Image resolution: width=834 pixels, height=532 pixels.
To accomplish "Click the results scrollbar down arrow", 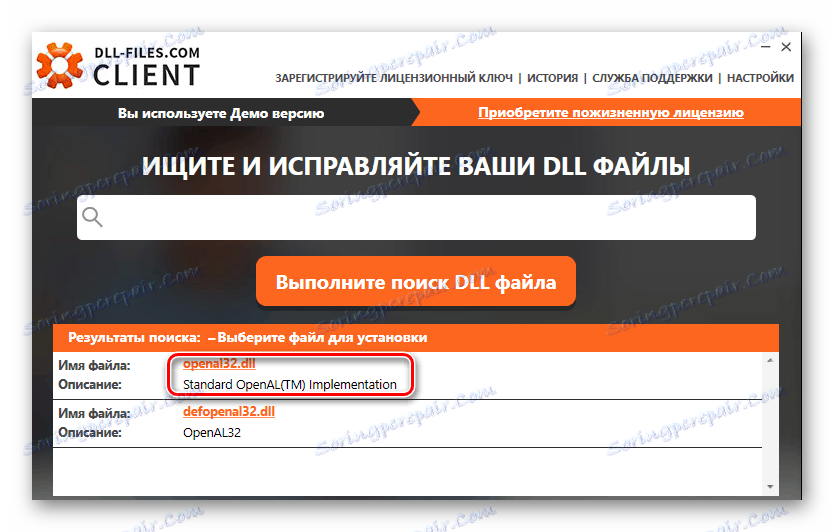I will pos(770,487).
